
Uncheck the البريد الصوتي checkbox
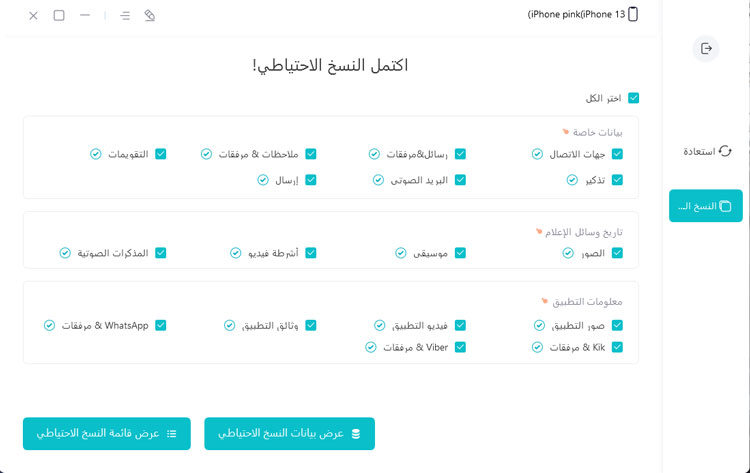coord(460,180)
